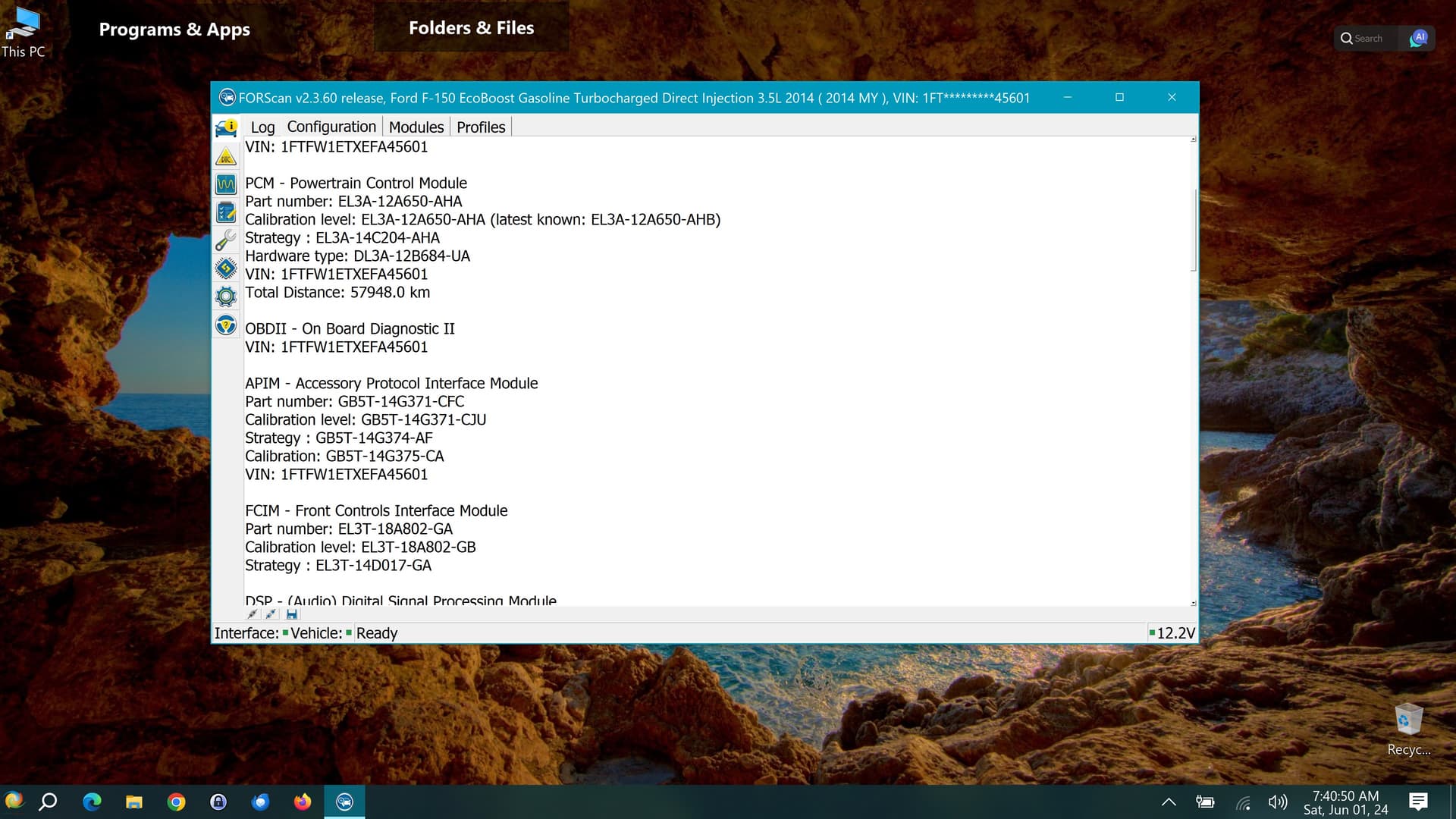
Task: Open the Vehicle information section icon
Action: [226, 127]
